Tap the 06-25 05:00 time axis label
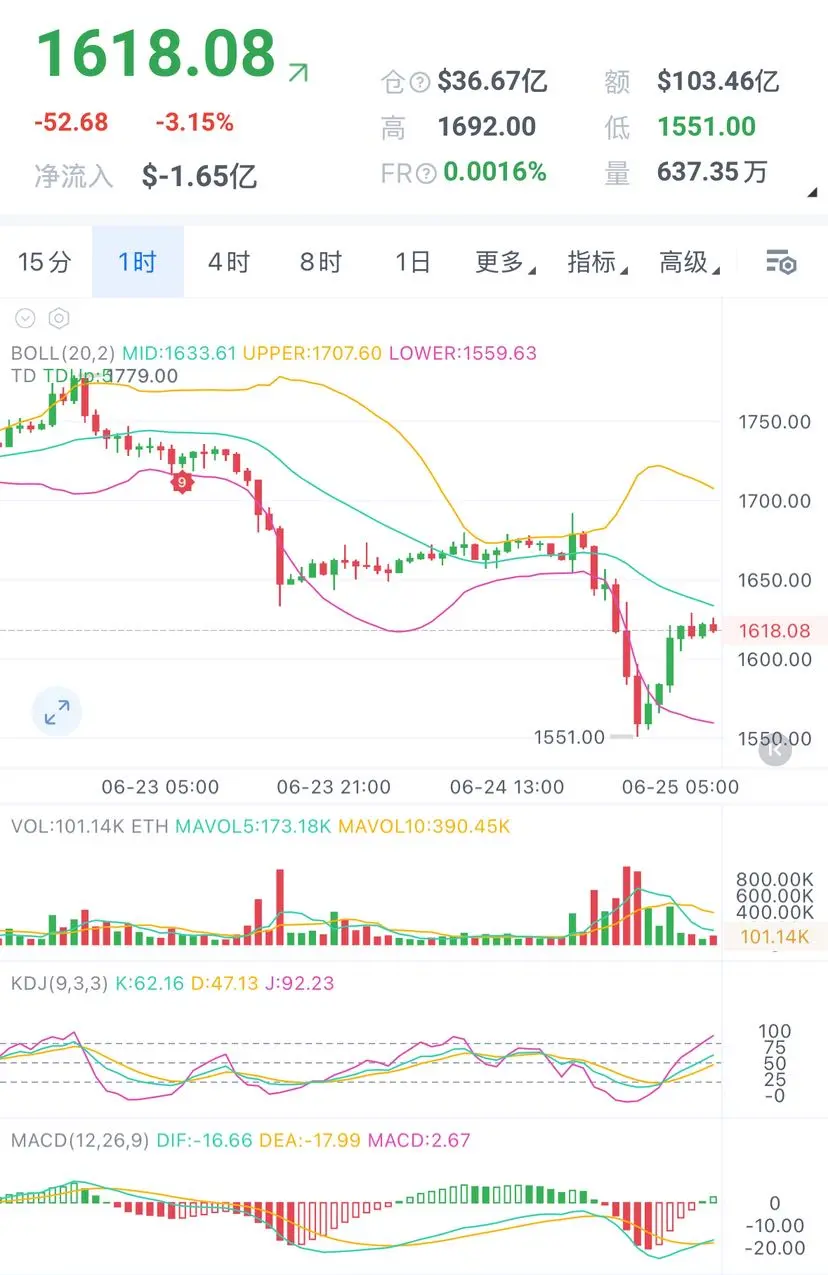The image size is (828, 1275). 680,787
